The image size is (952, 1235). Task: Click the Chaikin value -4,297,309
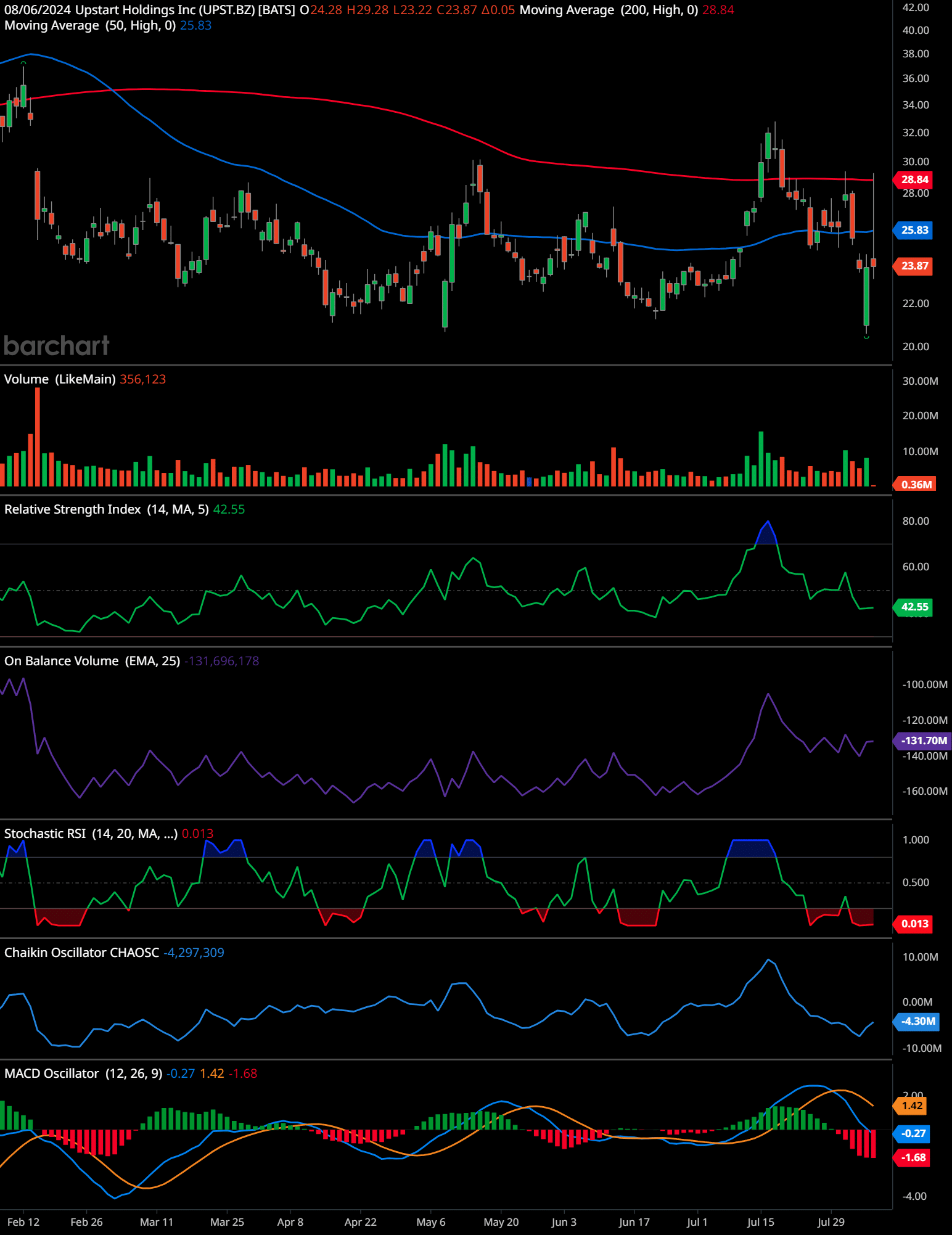[194, 953]
